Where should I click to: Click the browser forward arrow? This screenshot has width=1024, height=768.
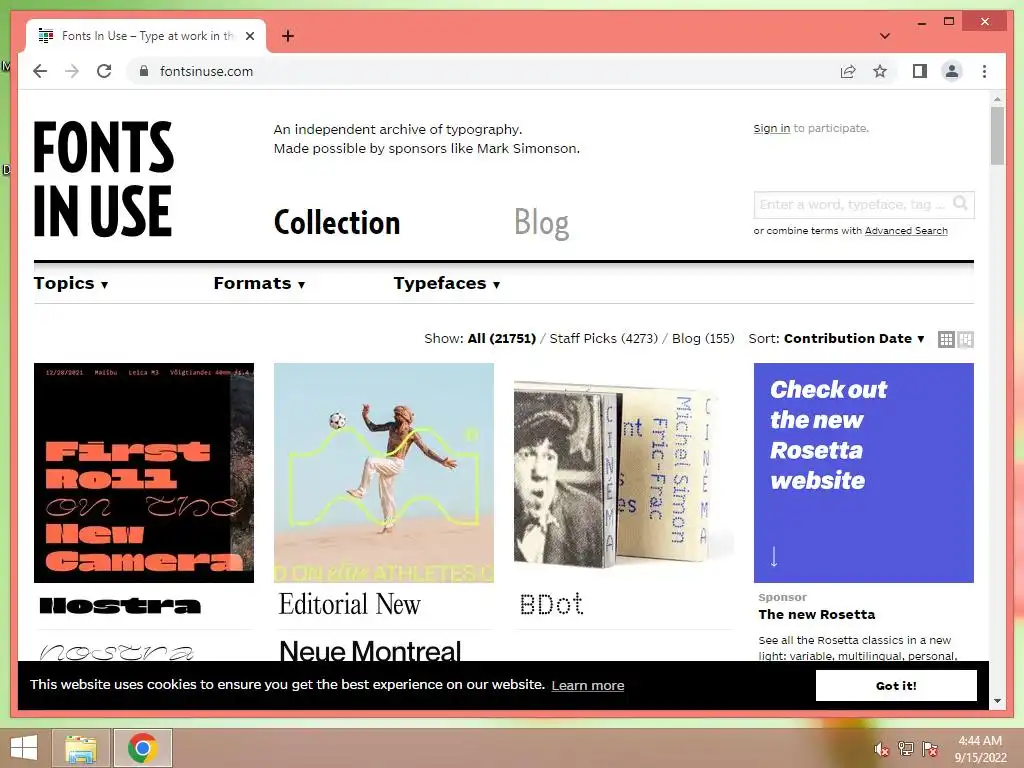pos(72,71)
